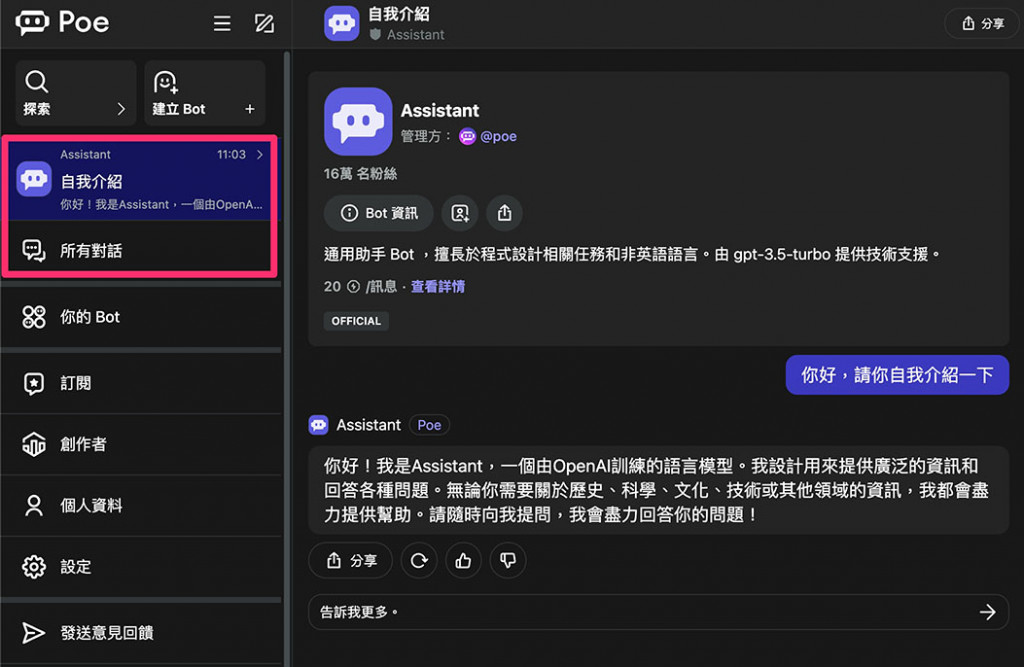Click the 你的 Bot four-circles icon
1024x667 pixels.
[34, 317]
